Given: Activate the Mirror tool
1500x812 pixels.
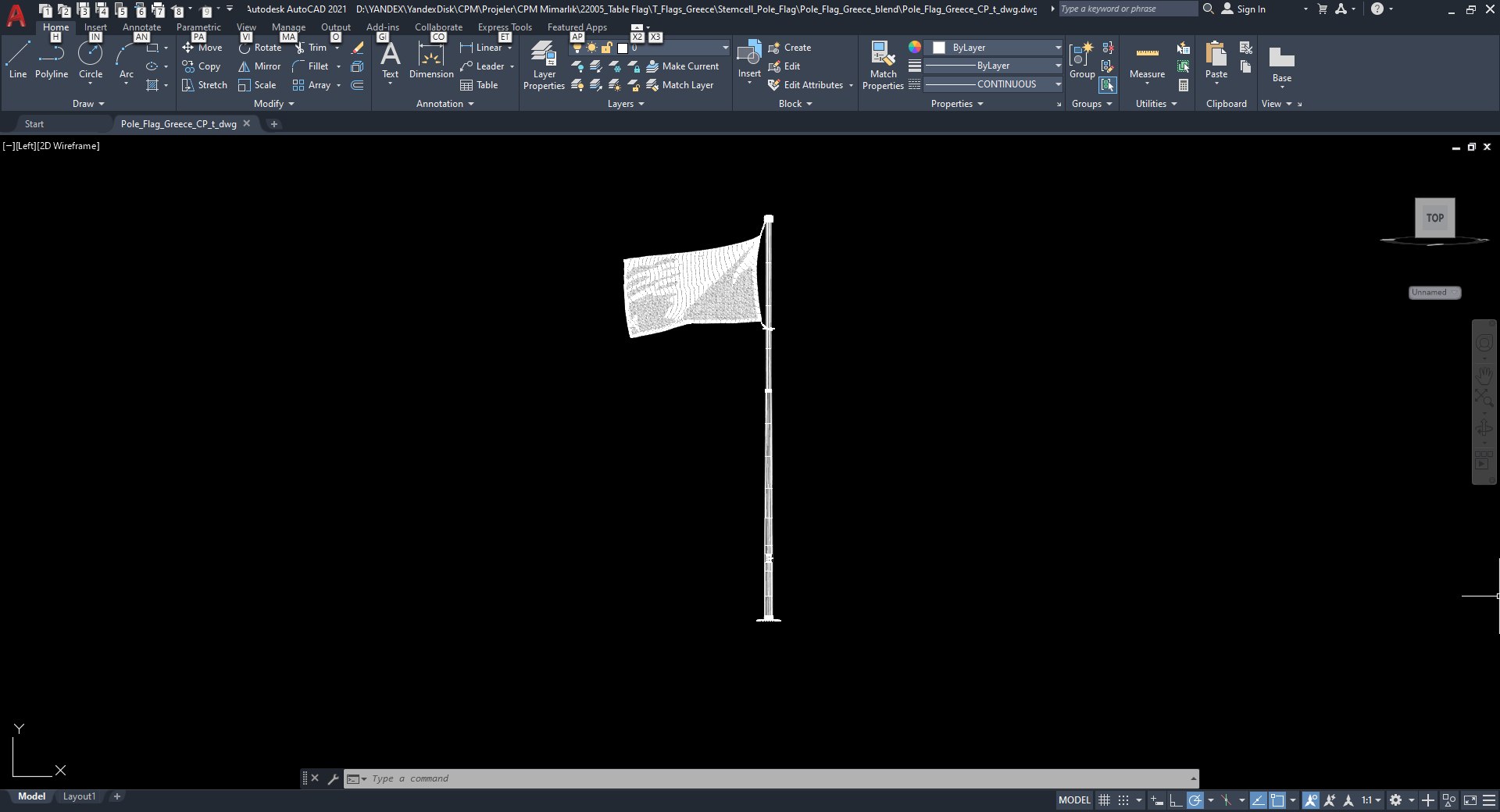Looking at the screenshot, I should click(x=259, y=66).
